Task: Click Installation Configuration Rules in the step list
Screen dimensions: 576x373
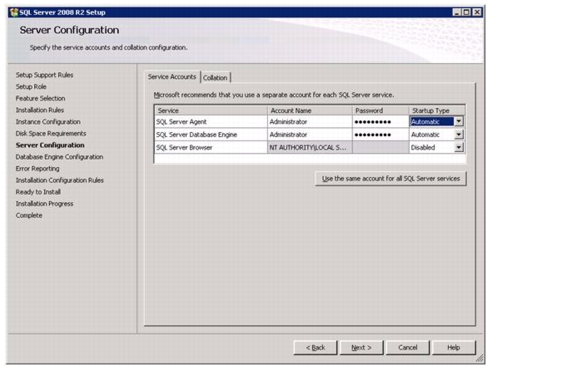Action: pos(60,180)
